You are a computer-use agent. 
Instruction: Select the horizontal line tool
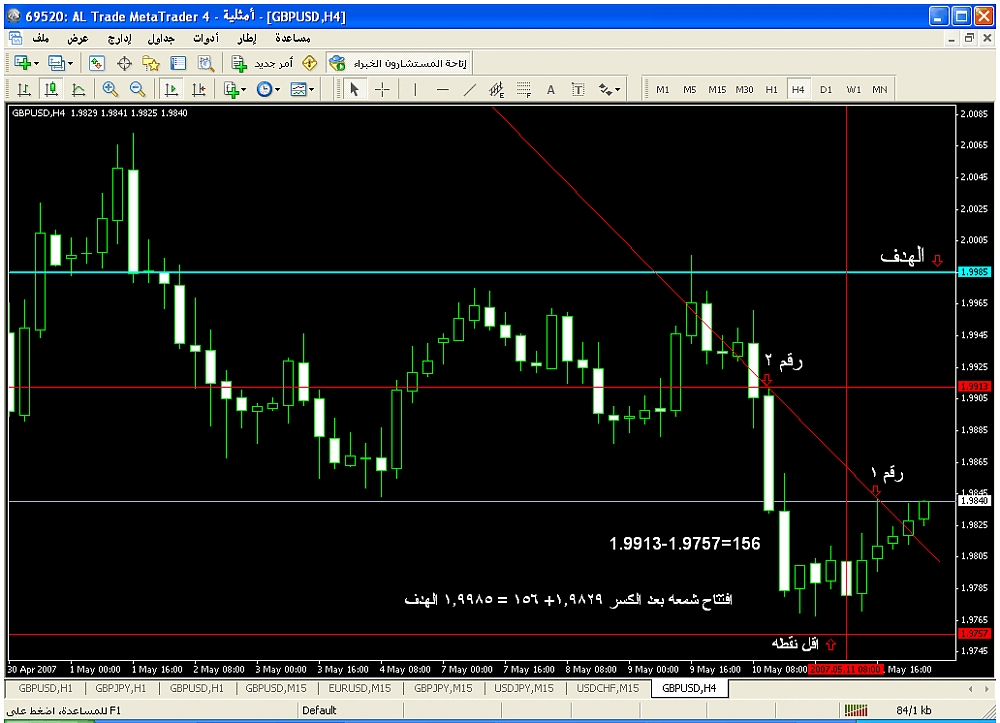pyautogui.click(x=443, y=89)
